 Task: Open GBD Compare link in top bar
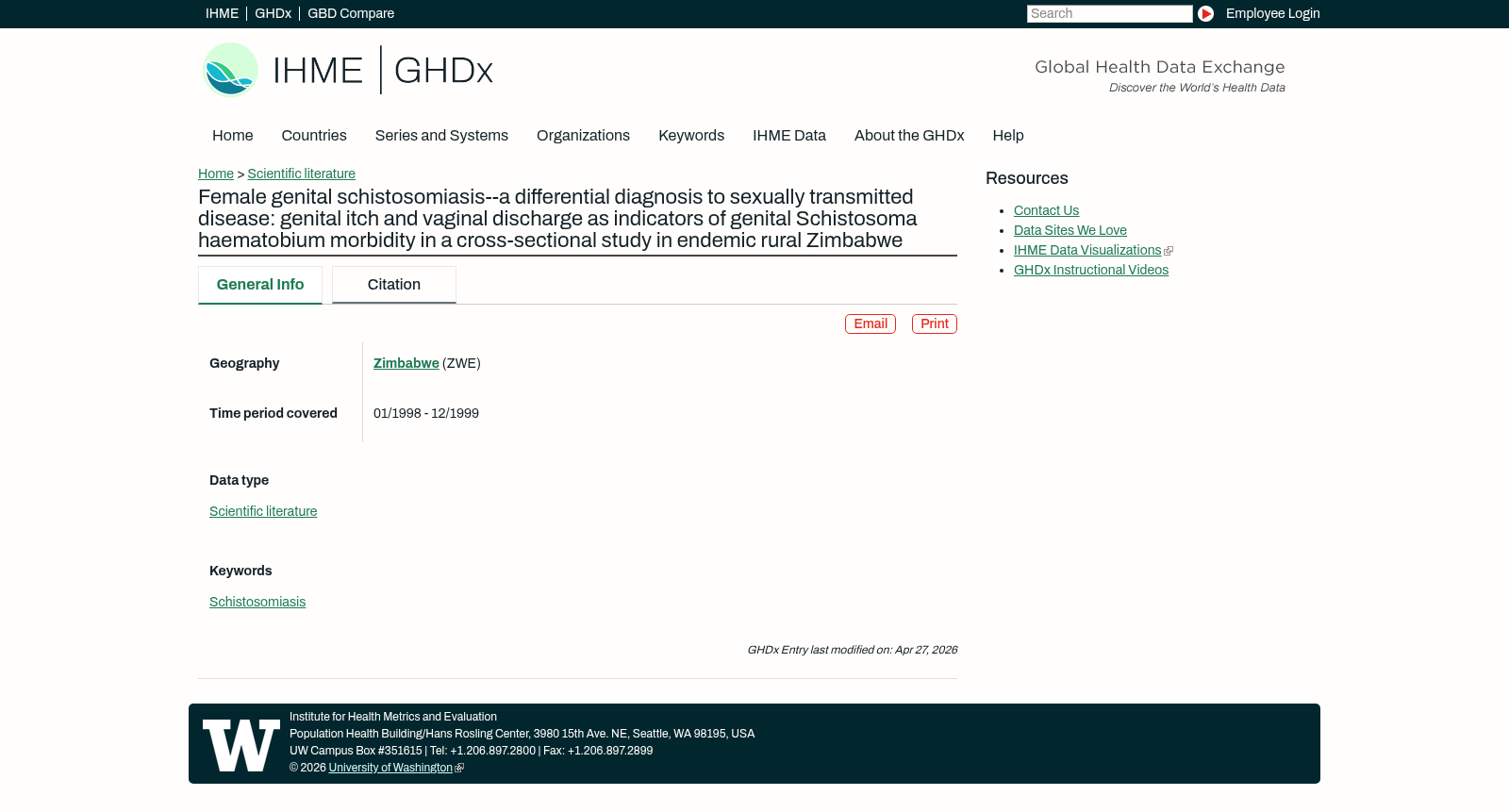tap(351, 13)
